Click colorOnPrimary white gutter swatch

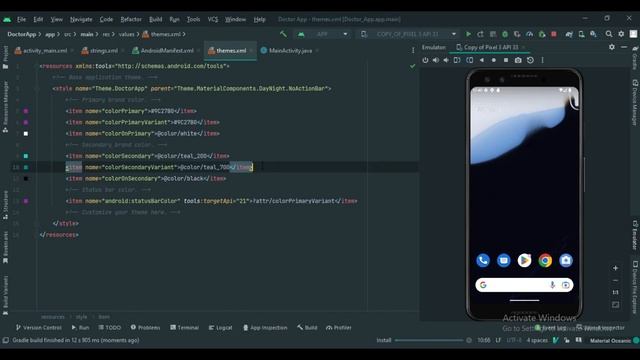(x=26, y=133)
